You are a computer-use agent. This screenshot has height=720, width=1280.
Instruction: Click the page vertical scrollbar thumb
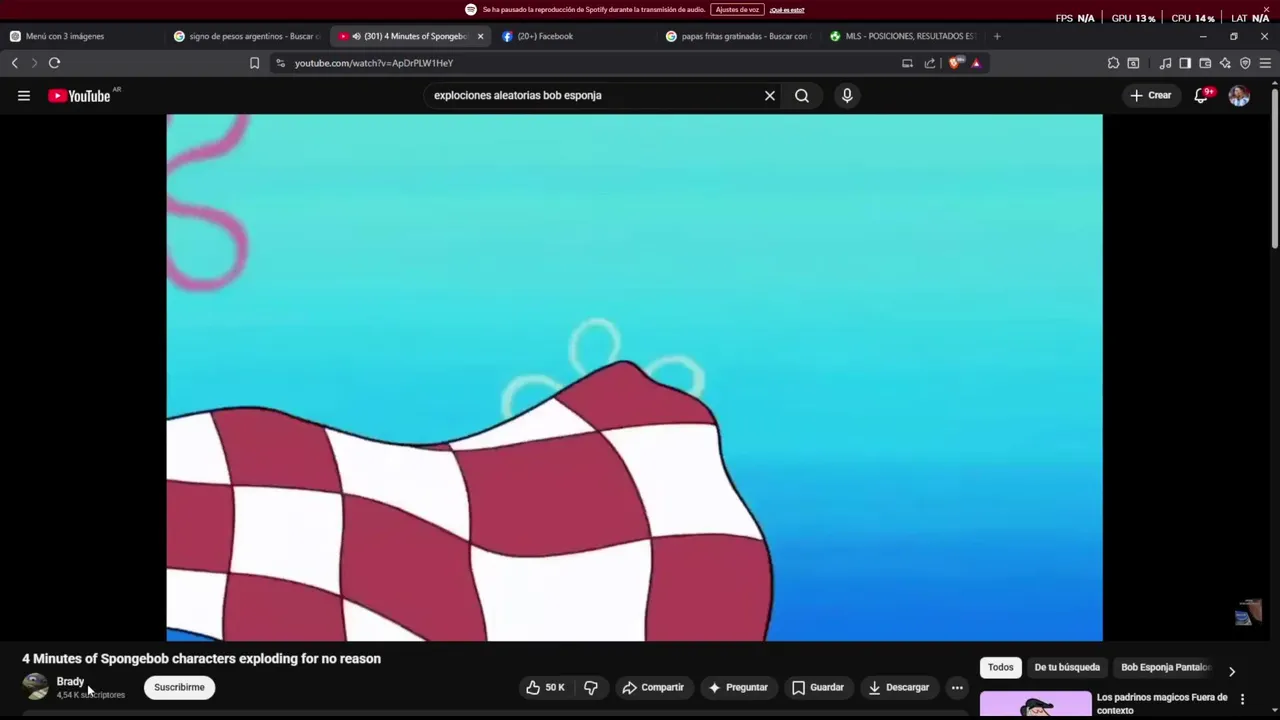1275,170
